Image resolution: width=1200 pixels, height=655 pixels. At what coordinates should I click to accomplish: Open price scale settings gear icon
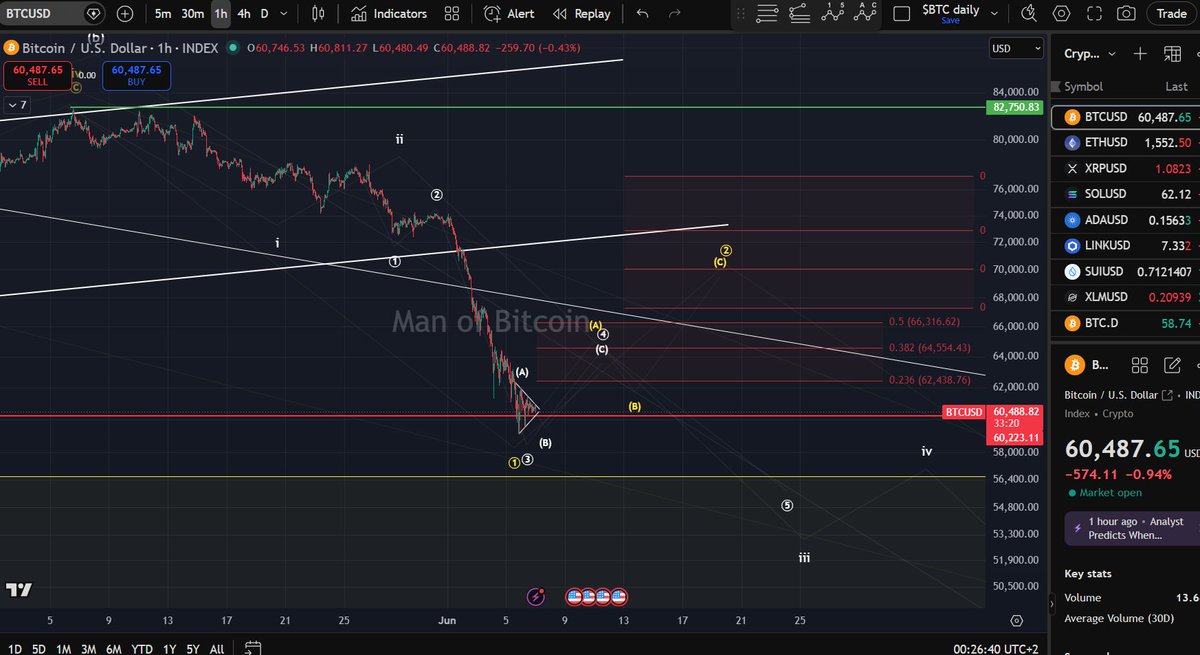click(x=1016, y=621)
